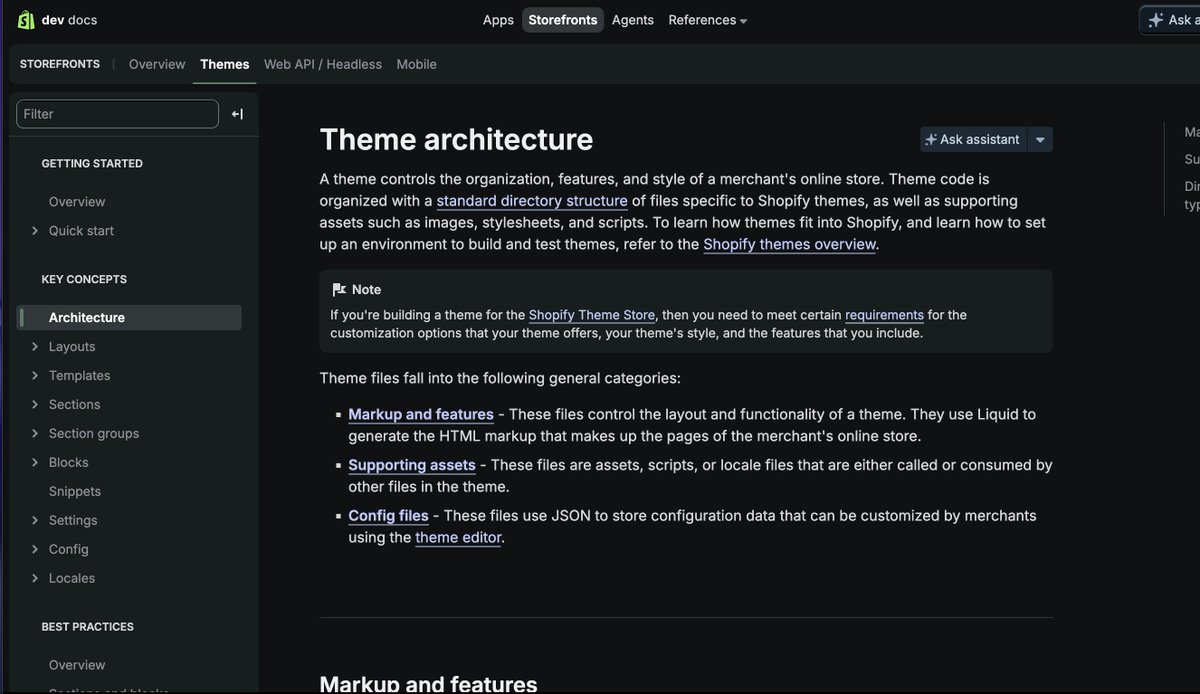Go to the Apps top navigation item

point(498,20)
